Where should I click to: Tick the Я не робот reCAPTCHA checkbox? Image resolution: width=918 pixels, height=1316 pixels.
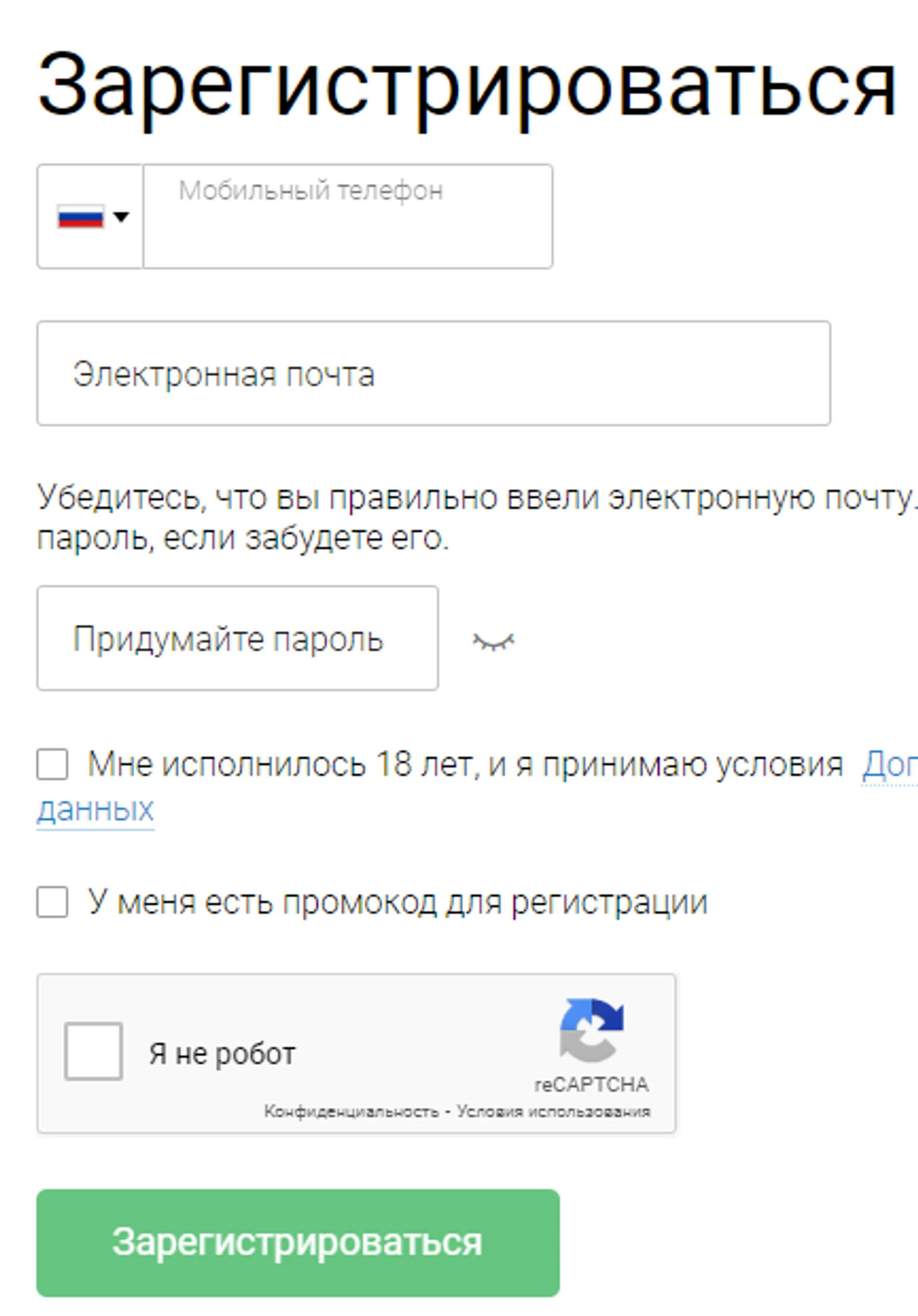(93, 1053)
